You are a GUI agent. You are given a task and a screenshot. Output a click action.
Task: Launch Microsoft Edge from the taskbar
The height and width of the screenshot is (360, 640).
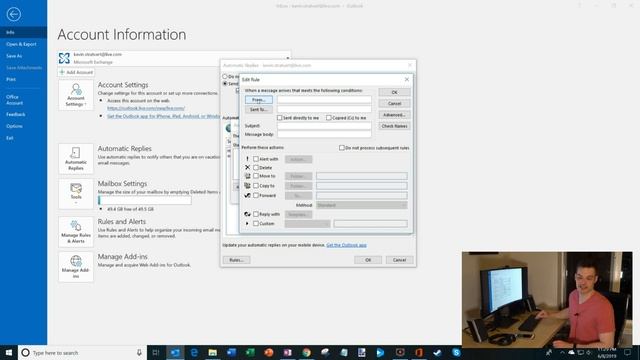click(x=194, y=353)
